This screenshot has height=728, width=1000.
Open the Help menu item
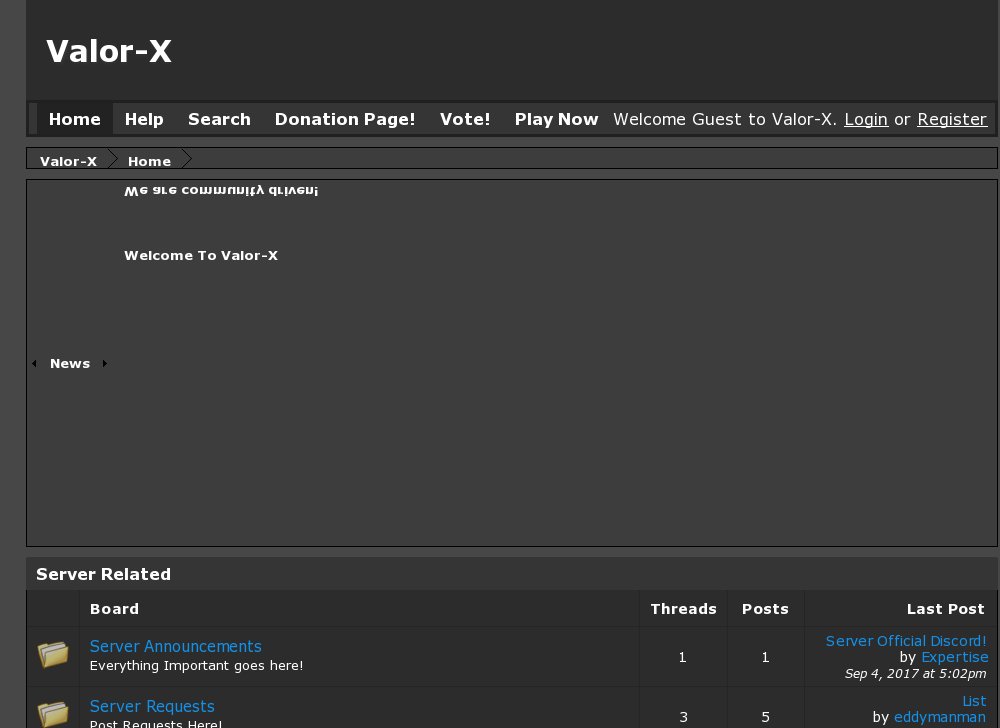click(144, 119)
